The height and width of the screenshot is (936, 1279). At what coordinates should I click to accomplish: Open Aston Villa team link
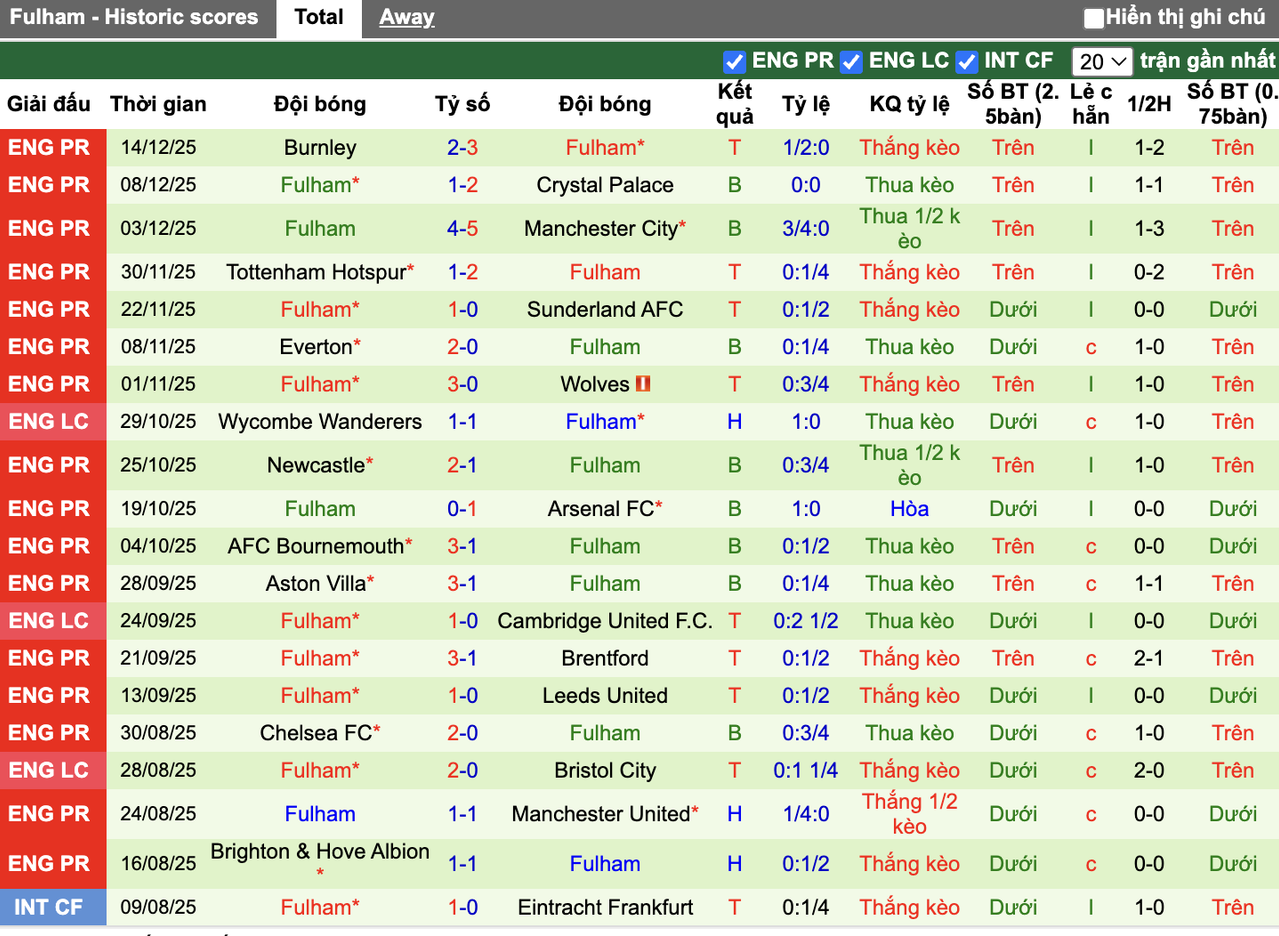pyautogui.click(x=316, y=583)
